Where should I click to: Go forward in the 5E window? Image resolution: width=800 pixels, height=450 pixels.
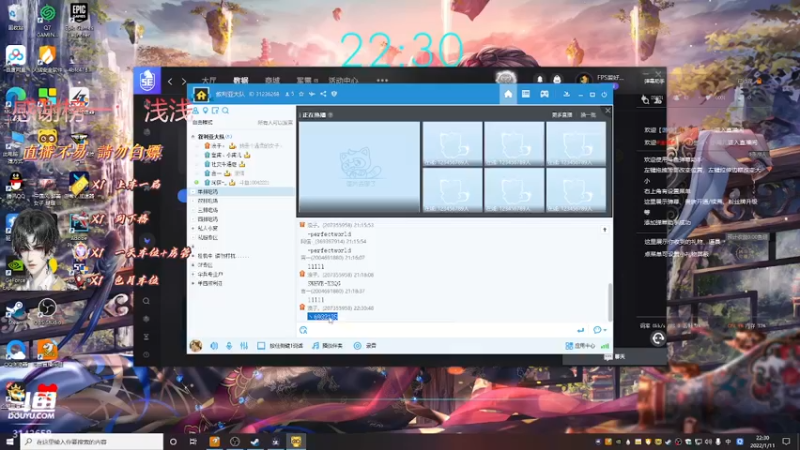(184, 81)
